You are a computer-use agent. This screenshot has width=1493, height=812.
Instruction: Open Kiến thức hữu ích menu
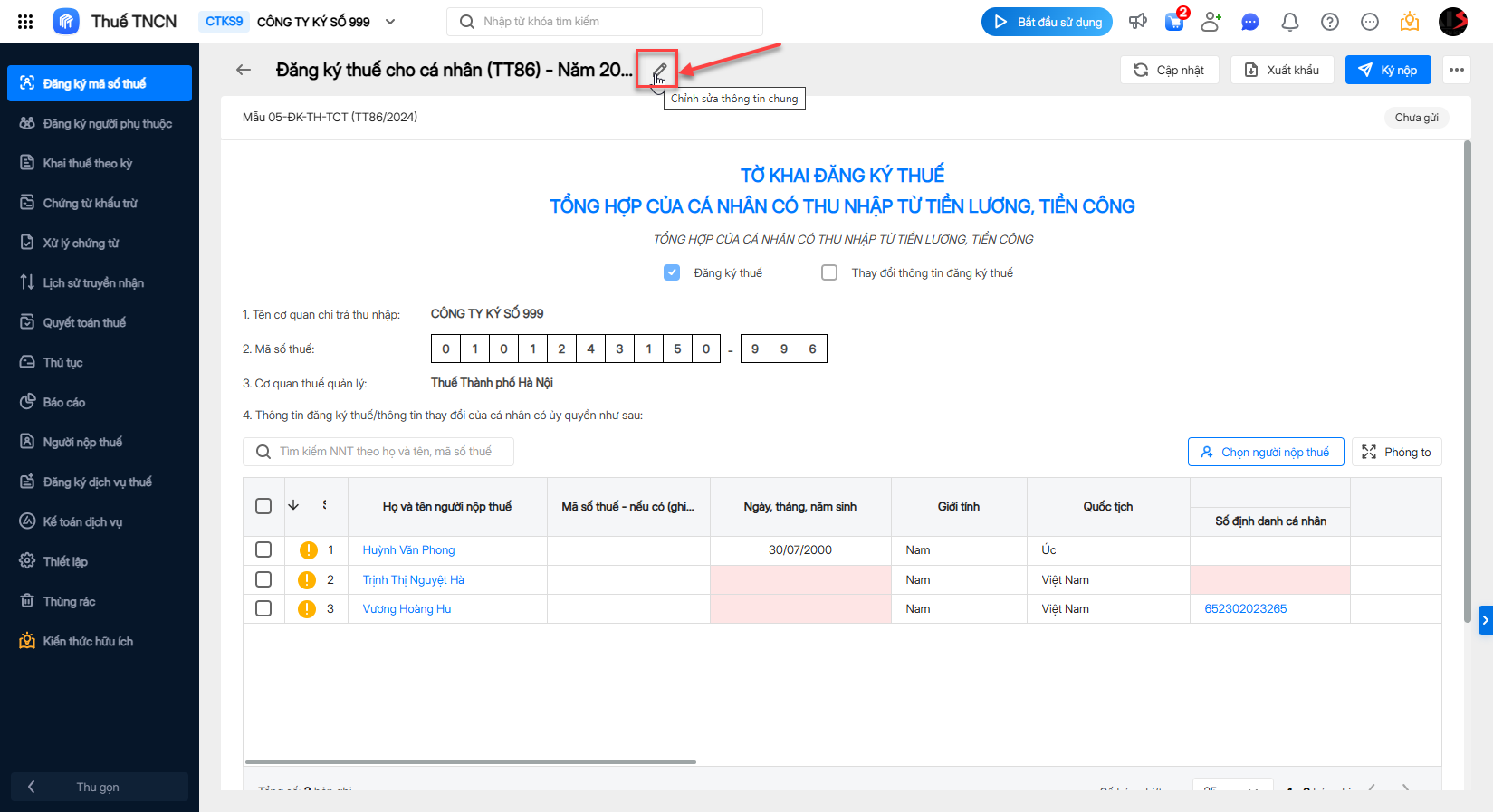(100, 641)
